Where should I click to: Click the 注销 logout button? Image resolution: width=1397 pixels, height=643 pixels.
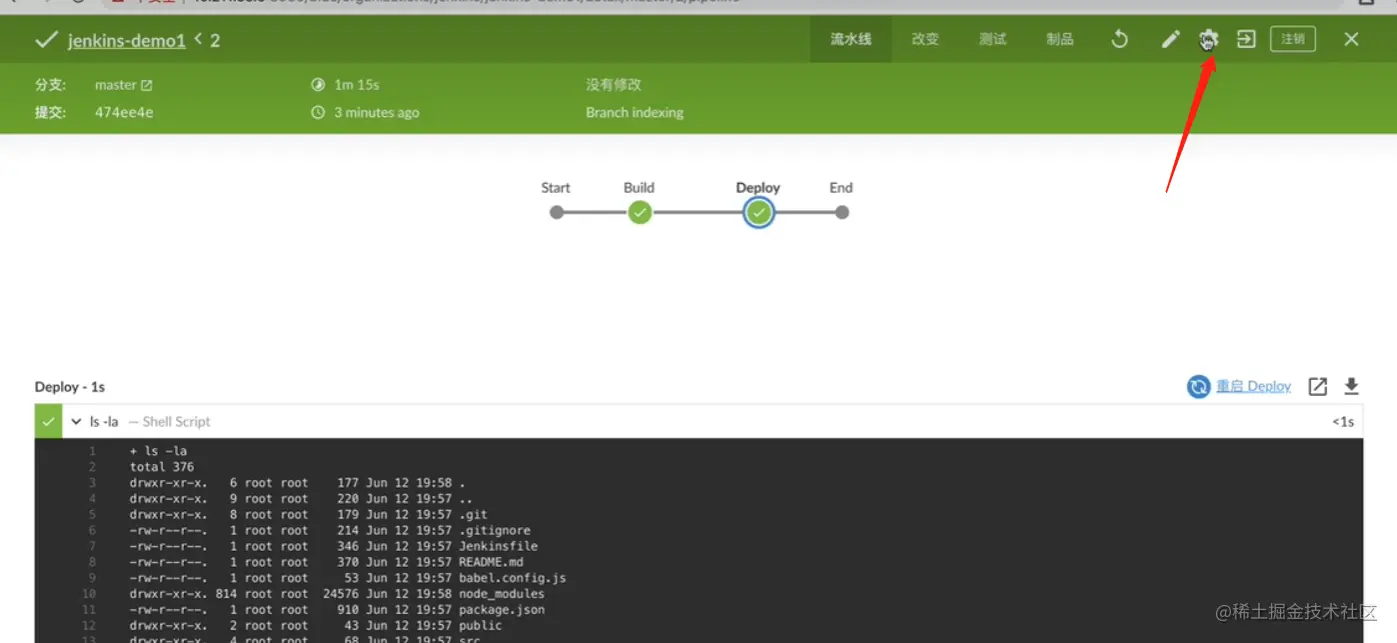(1293, 39)
